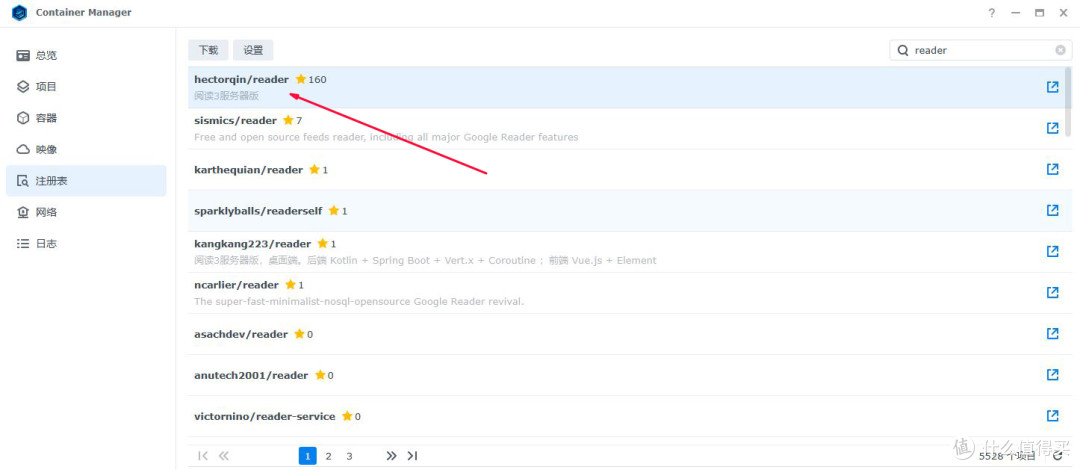
Task: Clear the reader search text
Action: tap(1061, 50)
